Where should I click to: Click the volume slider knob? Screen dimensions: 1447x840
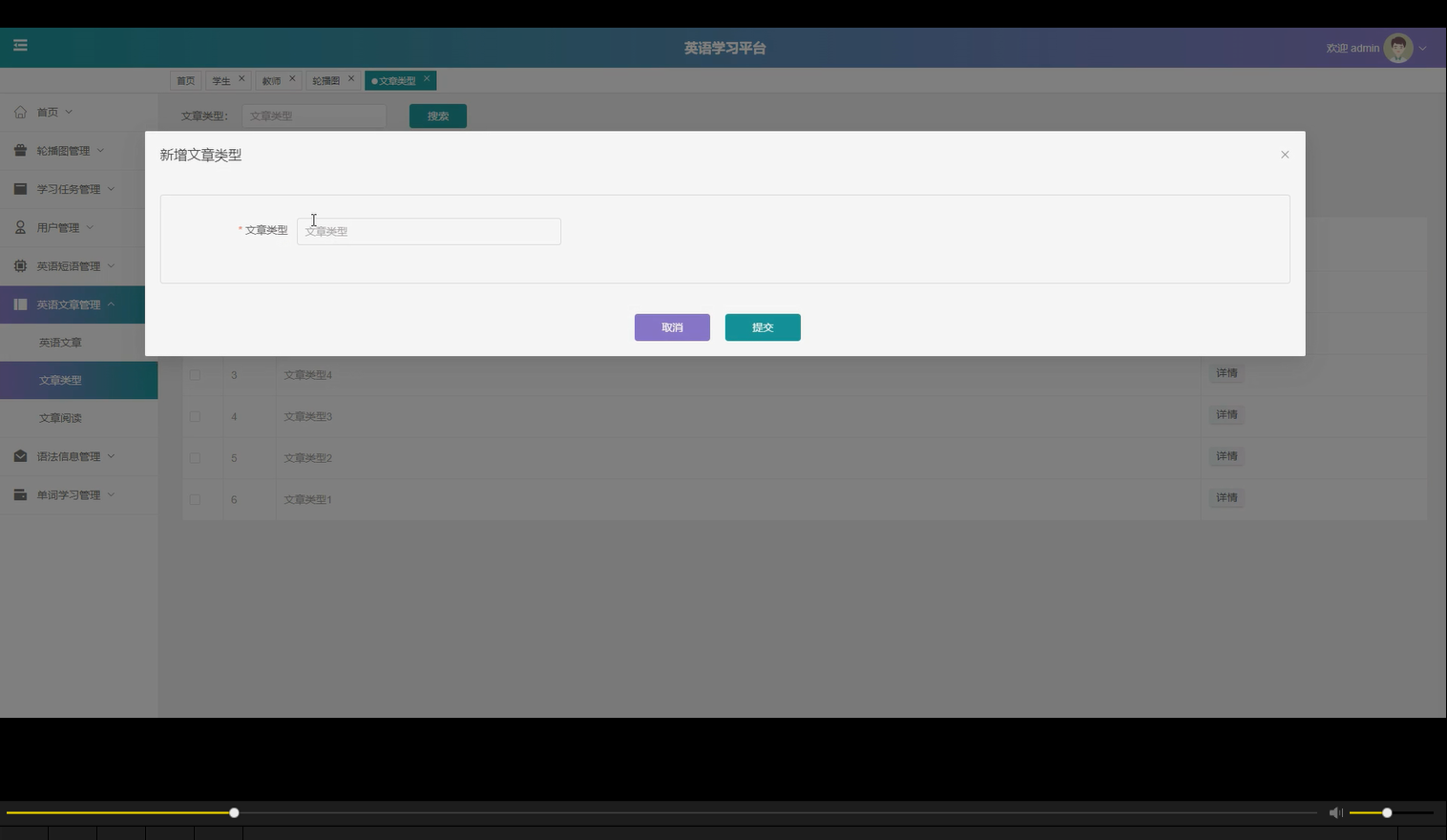click(1387, 812)
